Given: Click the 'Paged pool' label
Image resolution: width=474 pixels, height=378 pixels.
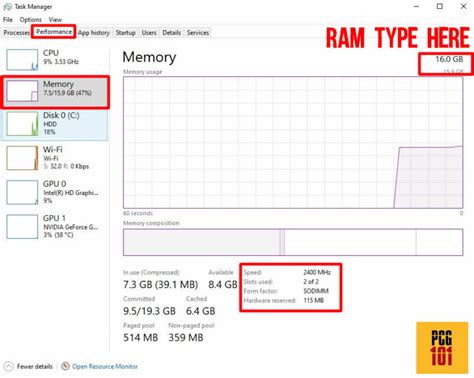Looking at the screenshot, I should pyautogui.click(x=139, y=325).
